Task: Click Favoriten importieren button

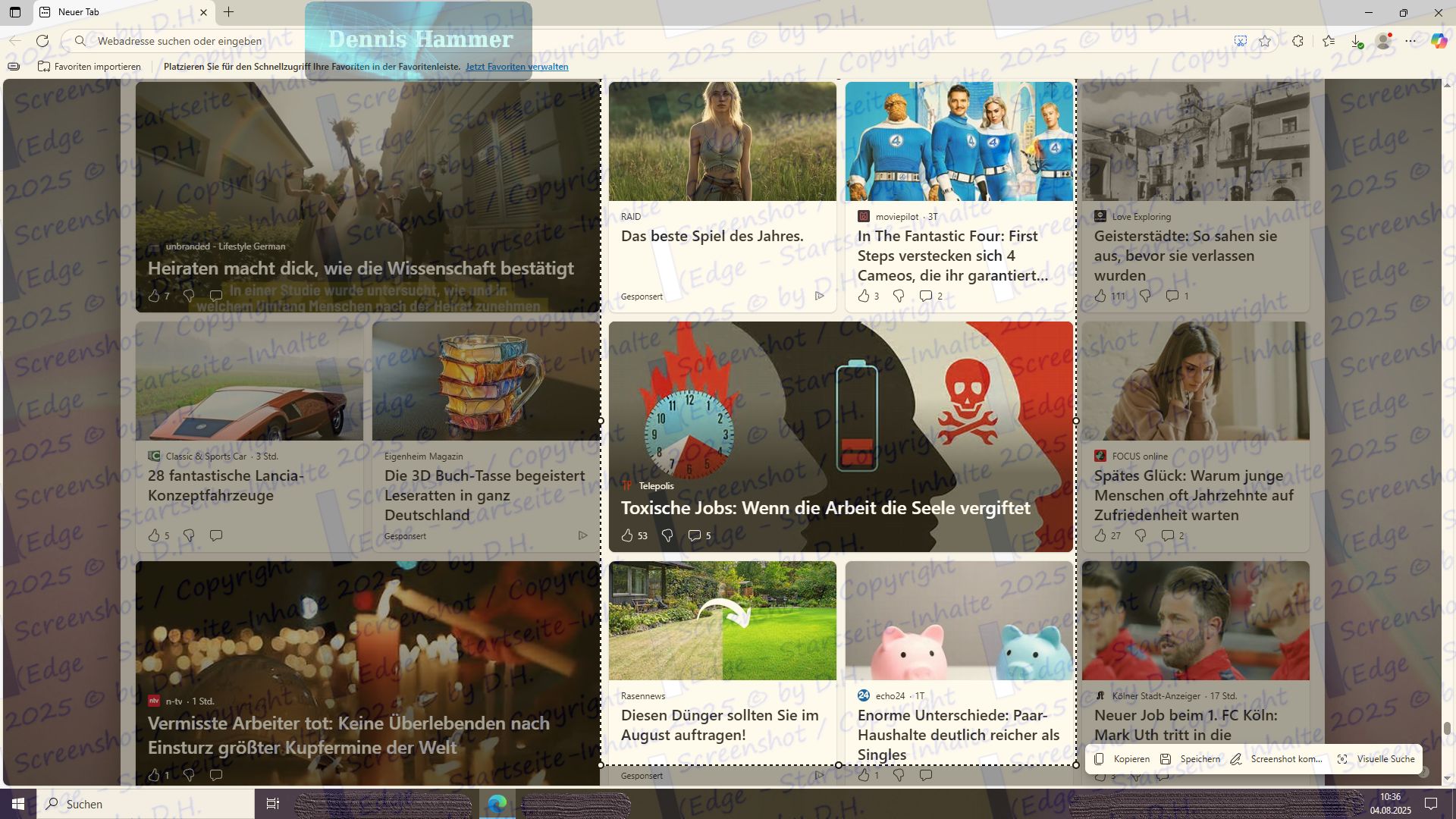Action: [89, 67]
